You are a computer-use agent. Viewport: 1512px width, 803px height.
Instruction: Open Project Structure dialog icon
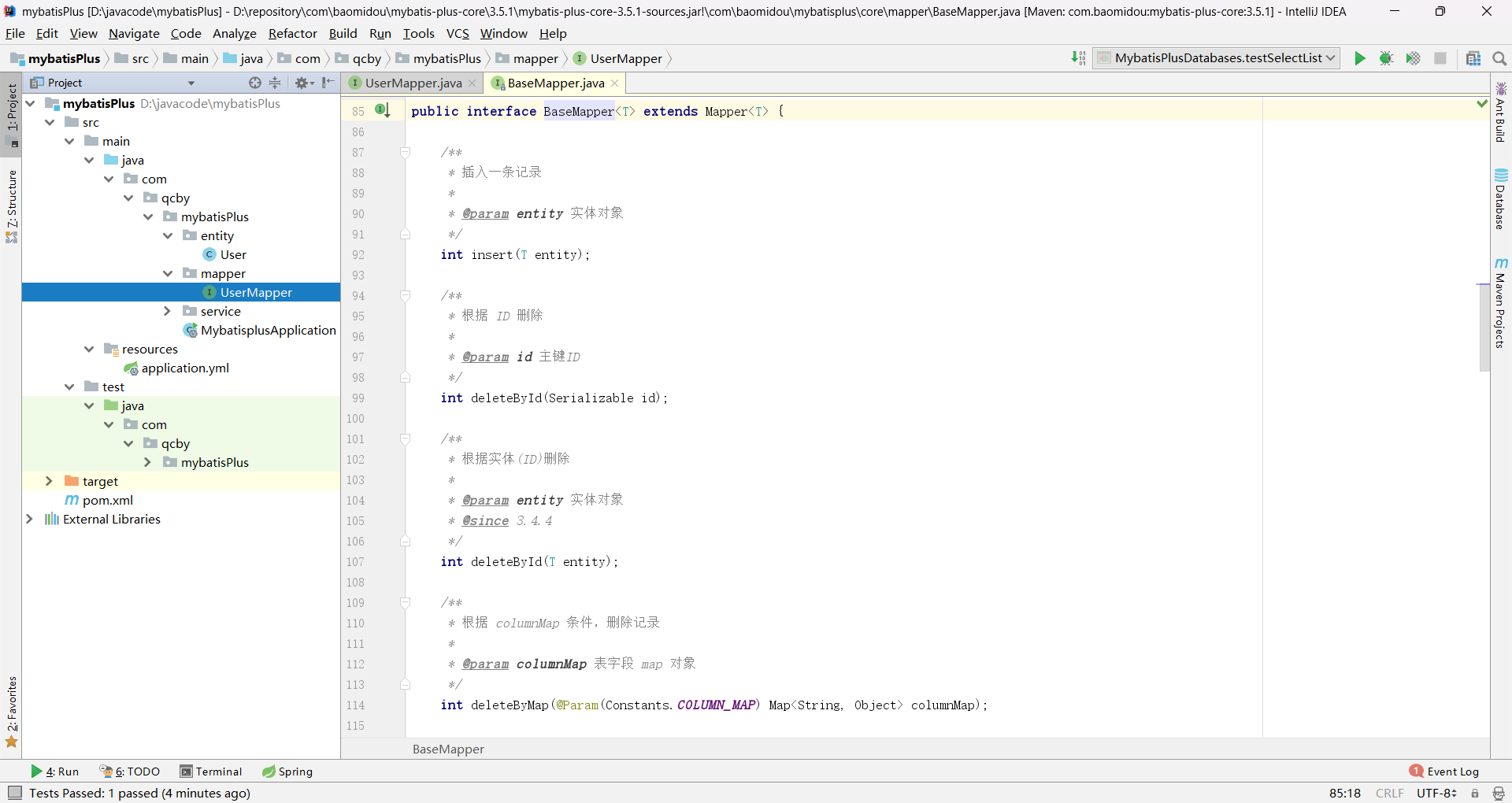(x=1473, y=58)
